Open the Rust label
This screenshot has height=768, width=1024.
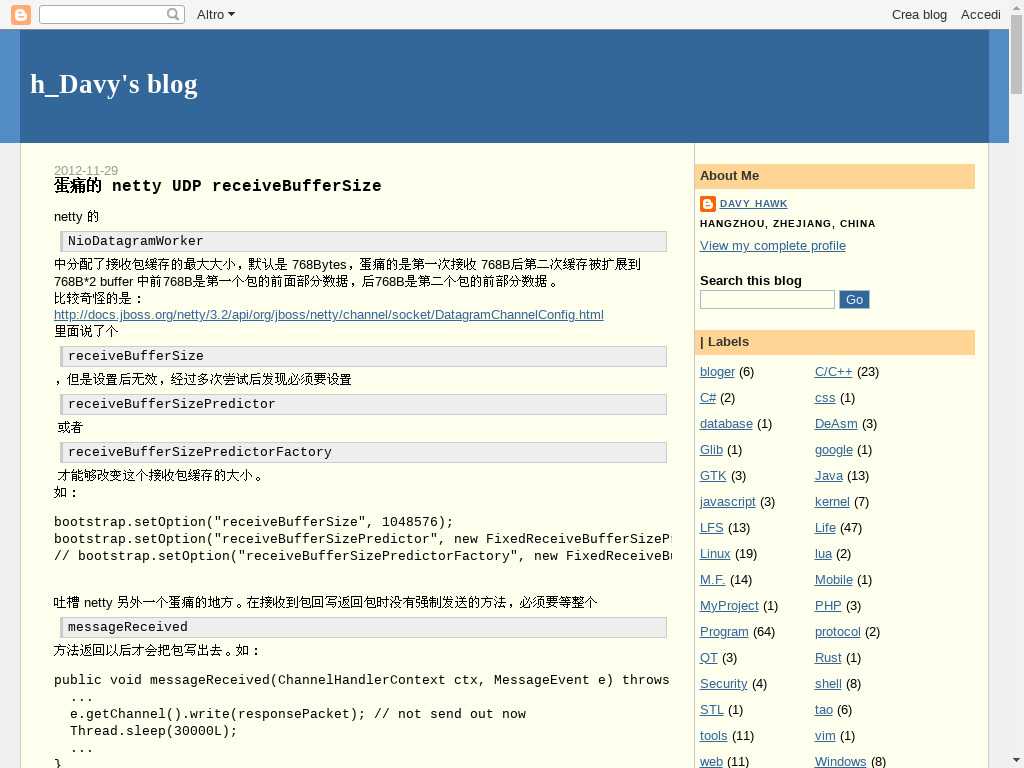click(x=828, y=658)
